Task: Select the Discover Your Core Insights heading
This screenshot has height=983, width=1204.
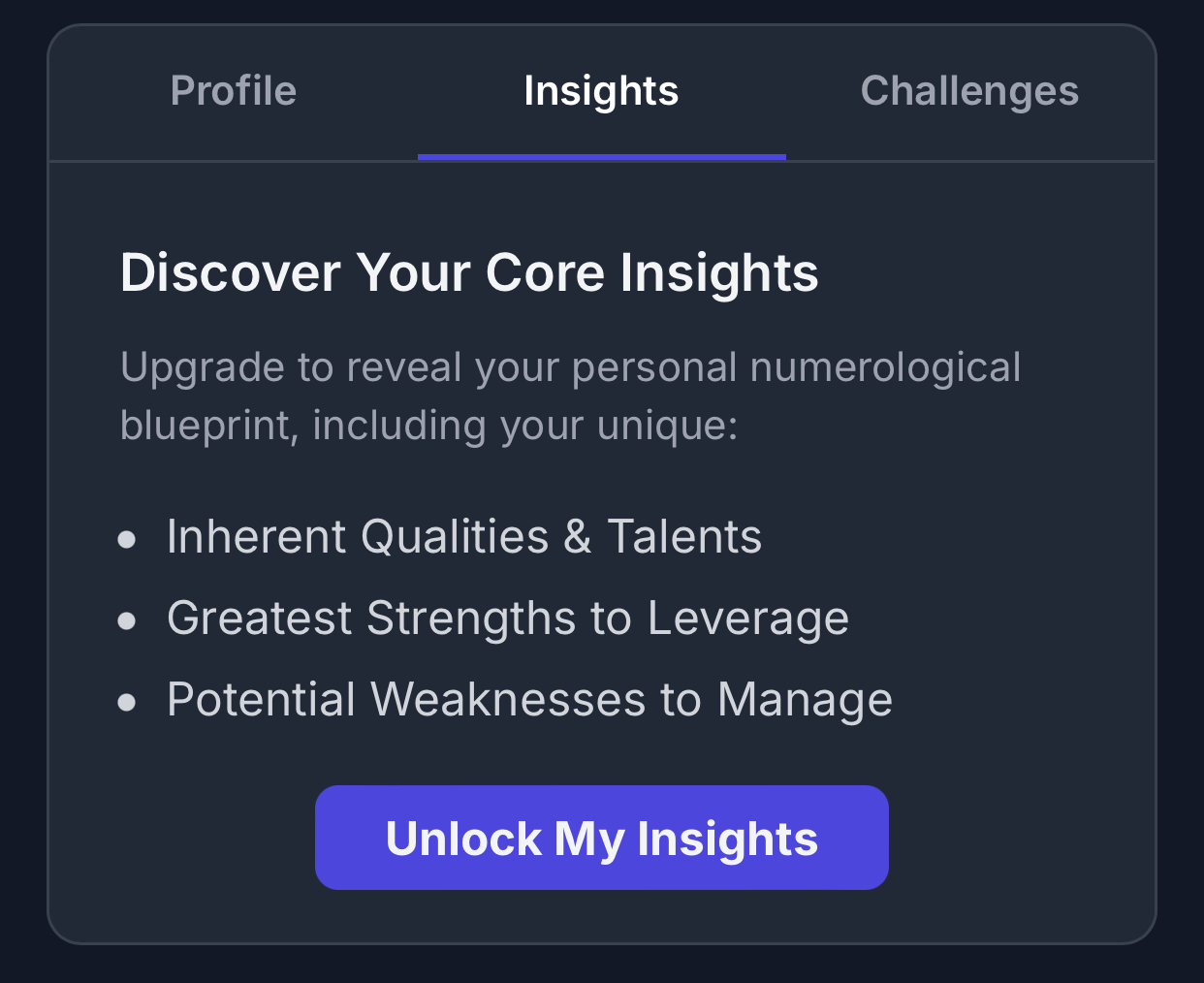Action: (x=469, y=272)
